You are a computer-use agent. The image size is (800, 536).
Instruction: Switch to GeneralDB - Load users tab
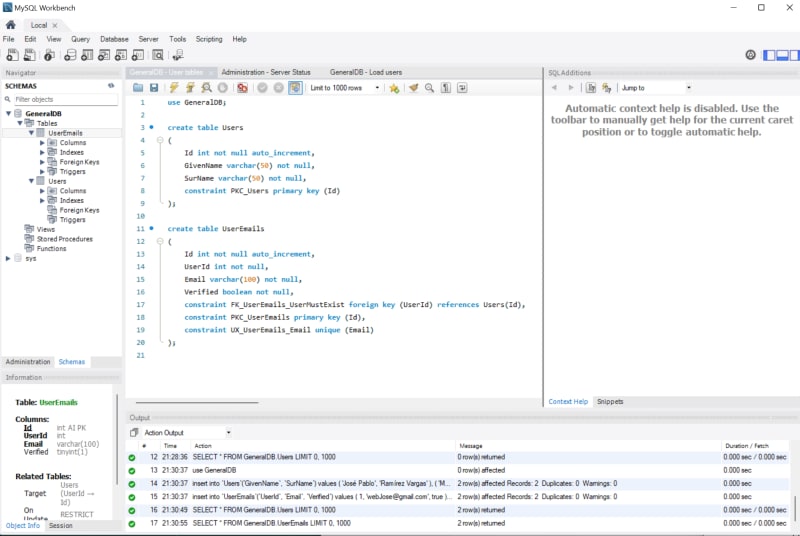click(366, 72)
